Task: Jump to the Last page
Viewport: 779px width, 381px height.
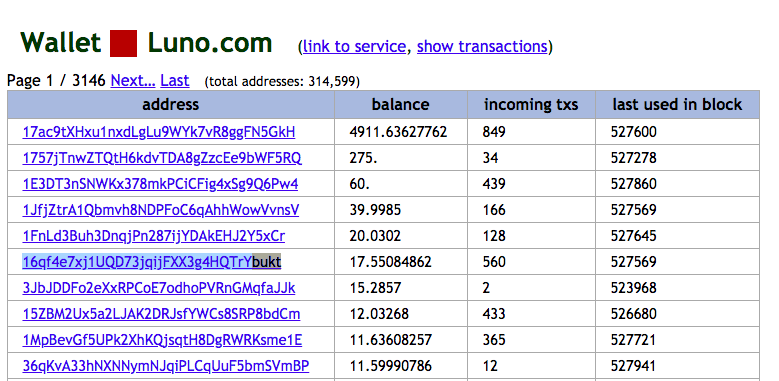Action: 174,80
